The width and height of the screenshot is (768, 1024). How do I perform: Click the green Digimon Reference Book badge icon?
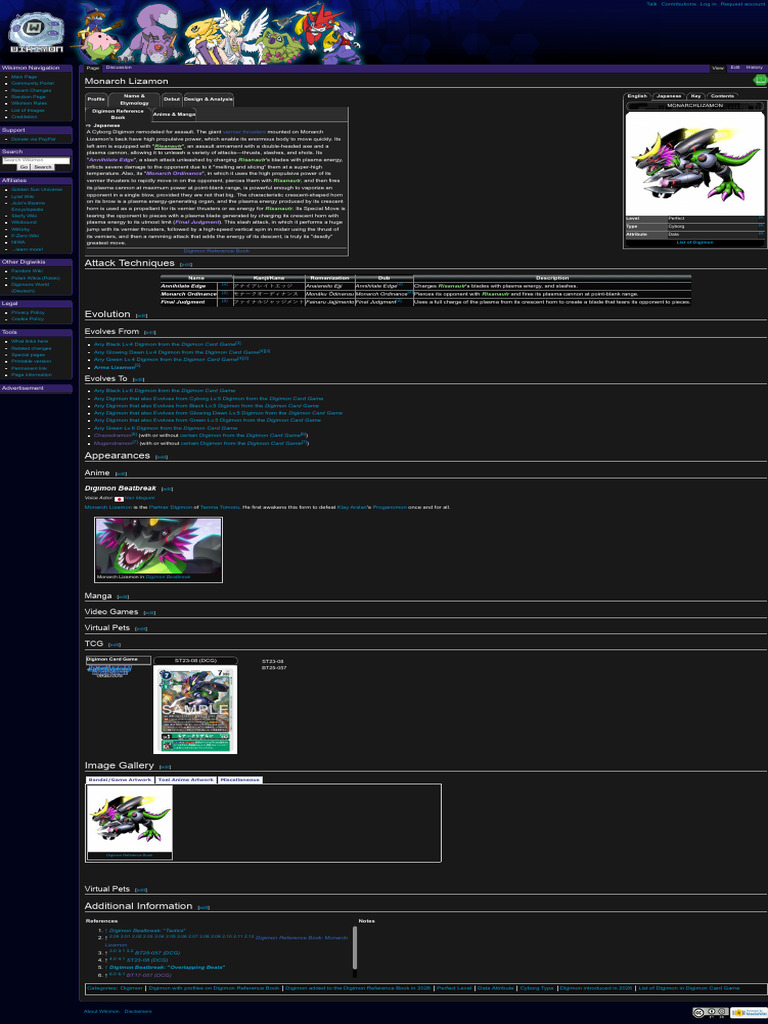point(760,80)
